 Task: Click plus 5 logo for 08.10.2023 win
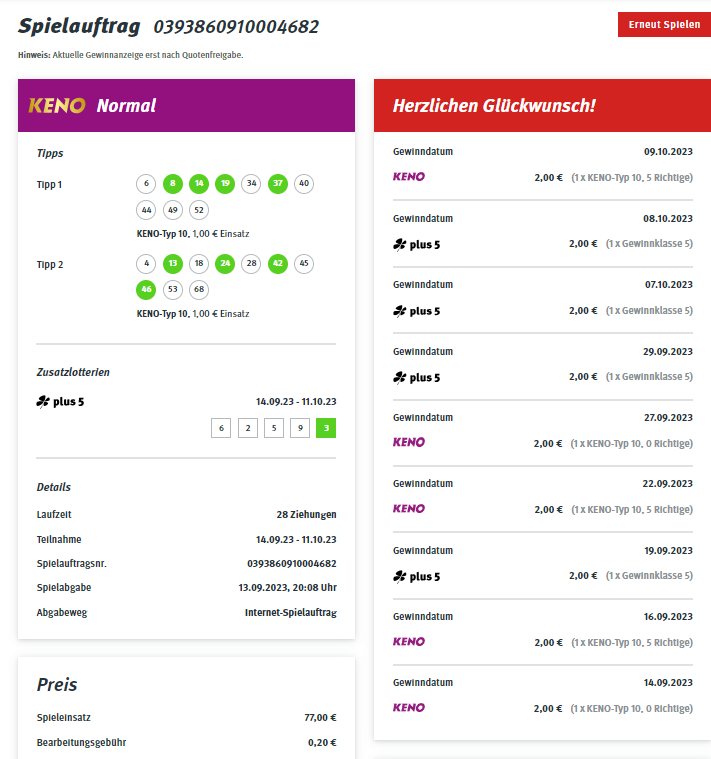(x=417, y=244)
